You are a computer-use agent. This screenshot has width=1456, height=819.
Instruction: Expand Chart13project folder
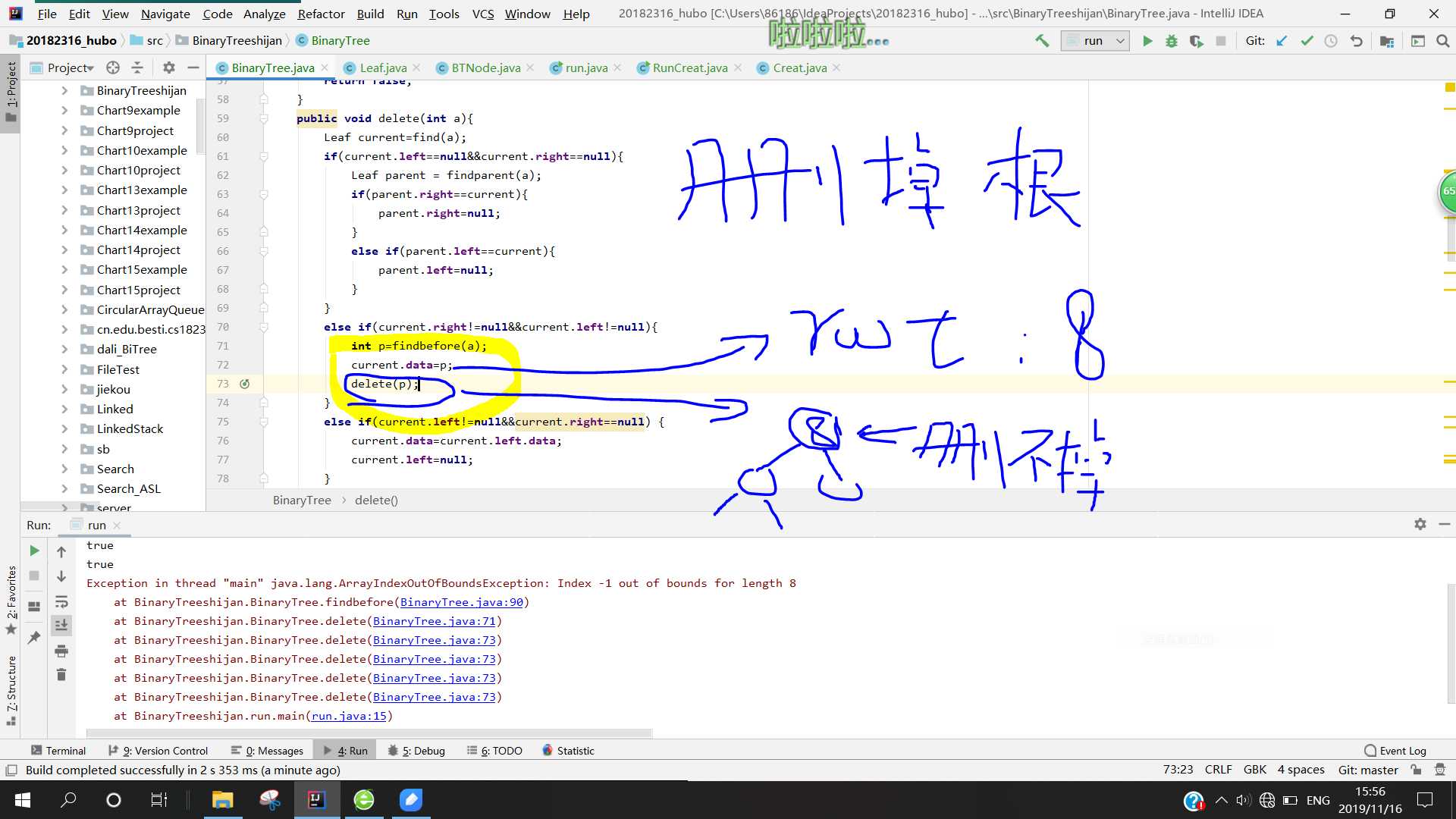point(64,210)
